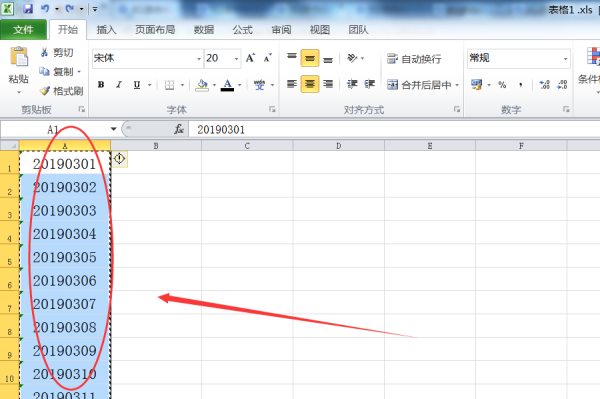
Task: Click the 粘贴 Paste clipboard icon
Action: click(19, 57)
